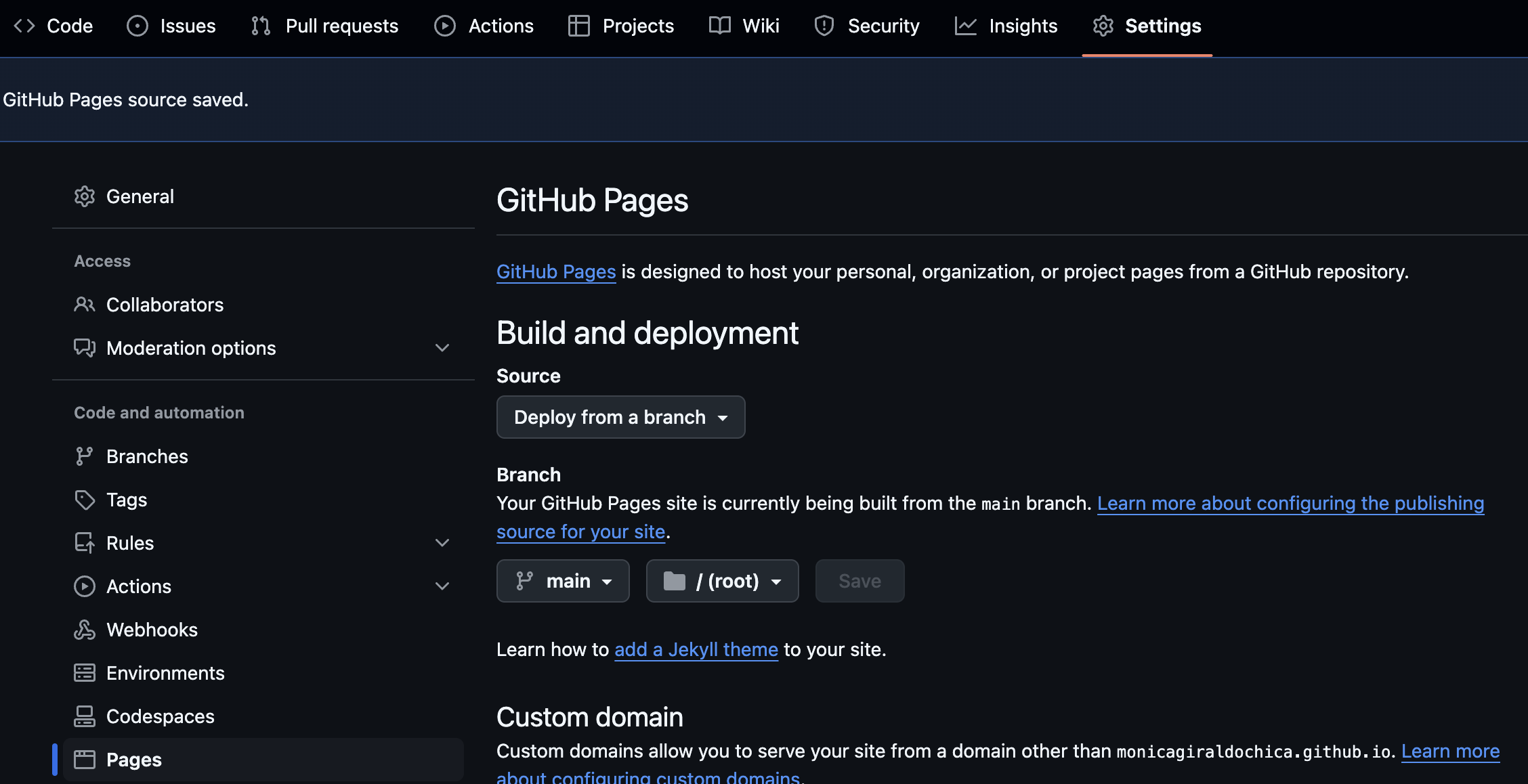This screenshot has height=784, width=1528.
Task: Click the Tags label icon
Action: (x=84, y=500)
